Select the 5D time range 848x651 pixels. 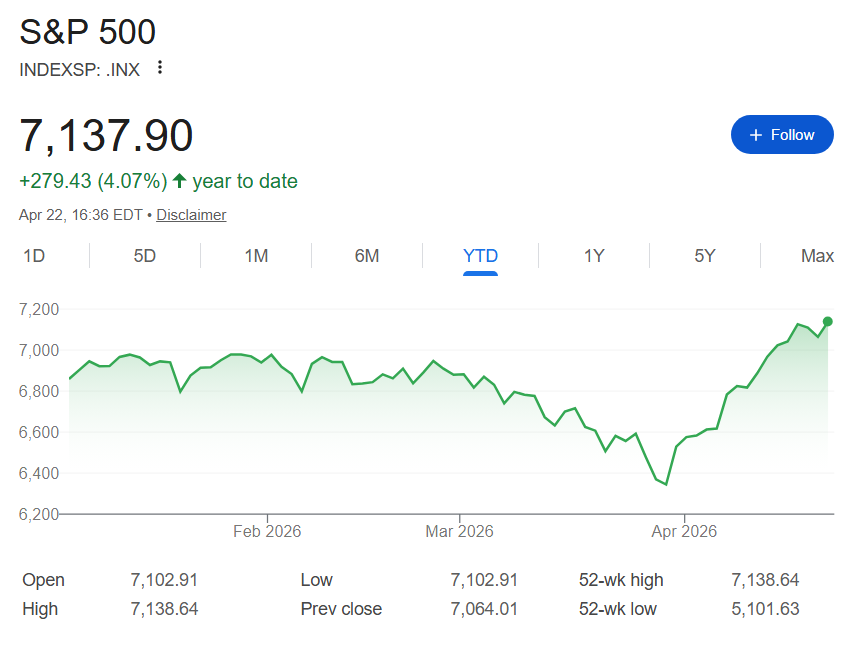click(145, 255)
